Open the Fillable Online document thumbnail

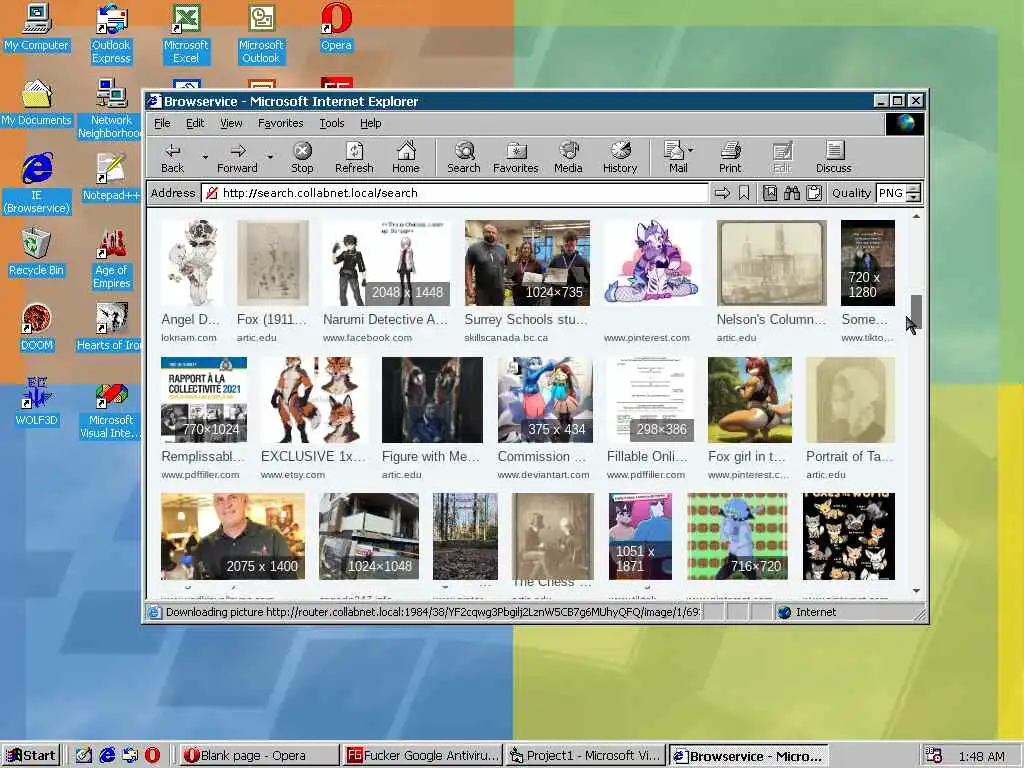(650, 400)
